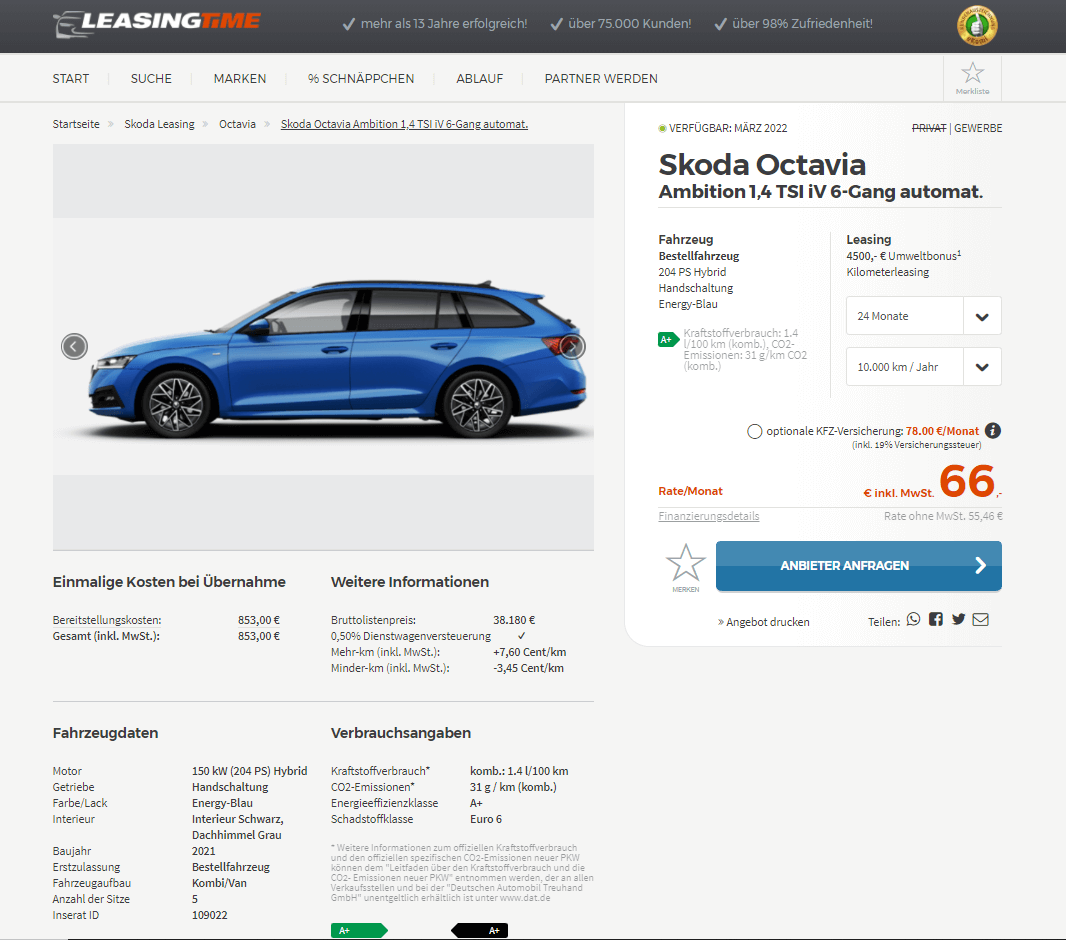This screenshot has height=940, width=1066.
Task: Open Finanzierungsdetails link
Action: click(708, 516)
